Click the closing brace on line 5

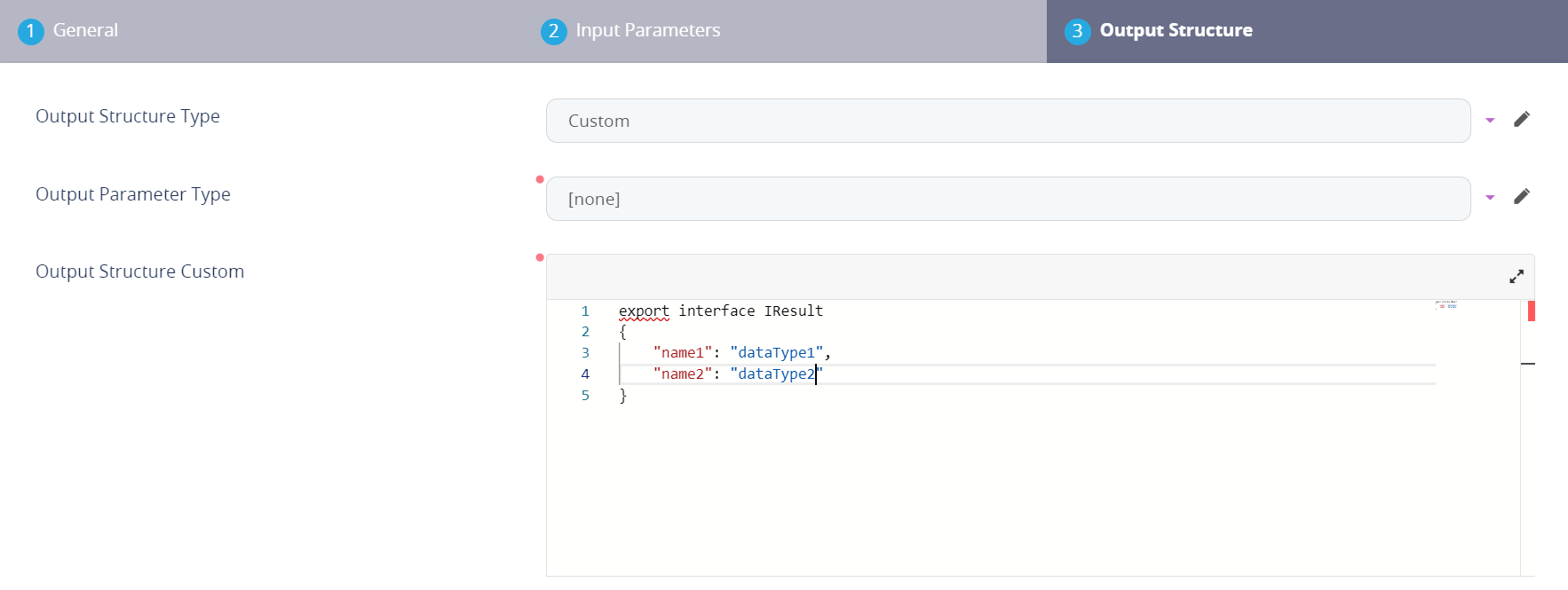coord(622,395)
